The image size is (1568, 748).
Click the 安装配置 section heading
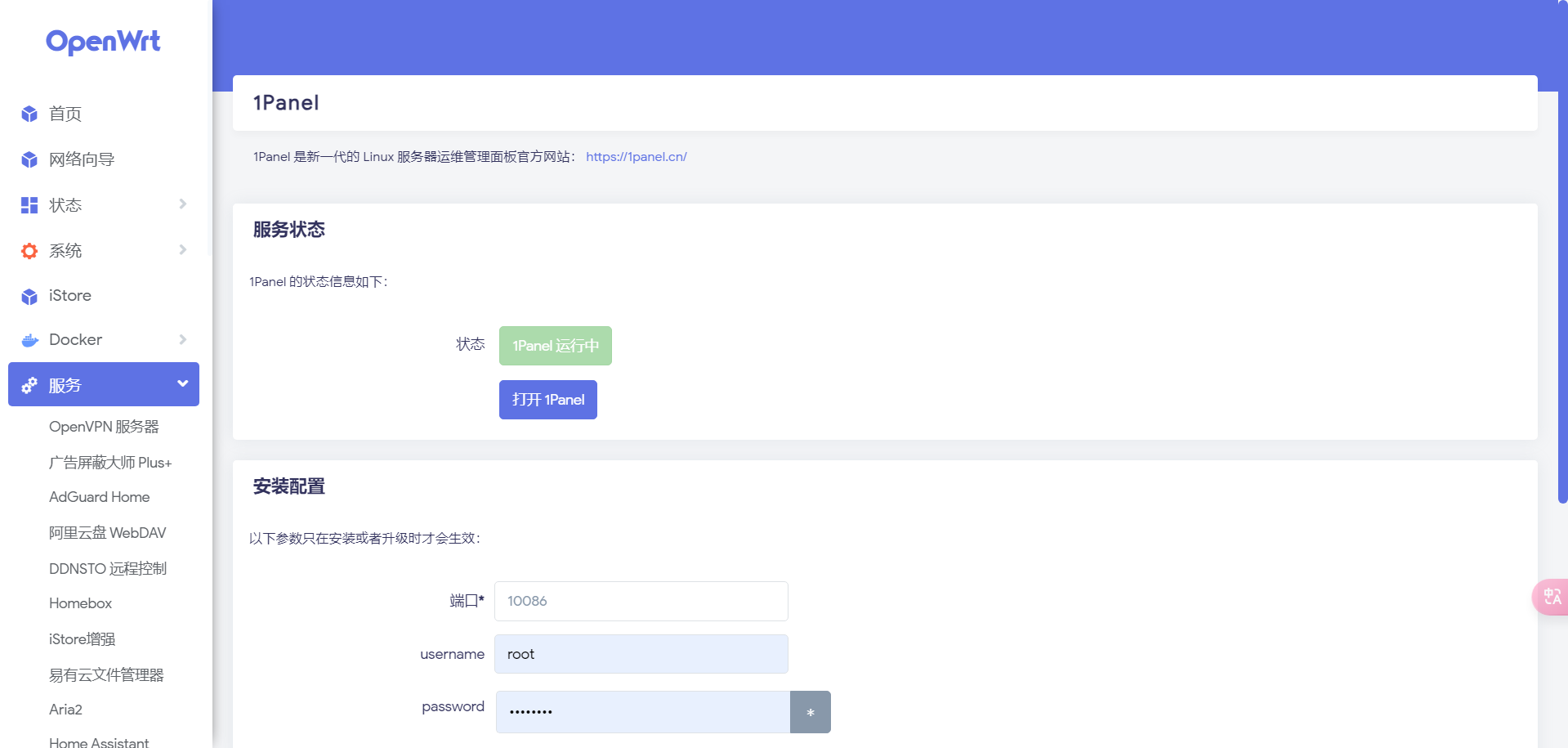[x=289, y=486]
